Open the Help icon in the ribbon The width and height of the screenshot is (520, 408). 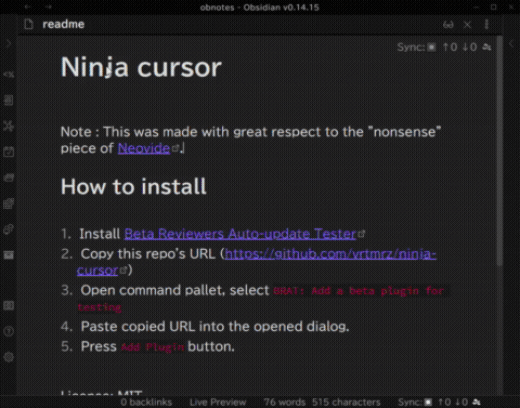point(8,331)
